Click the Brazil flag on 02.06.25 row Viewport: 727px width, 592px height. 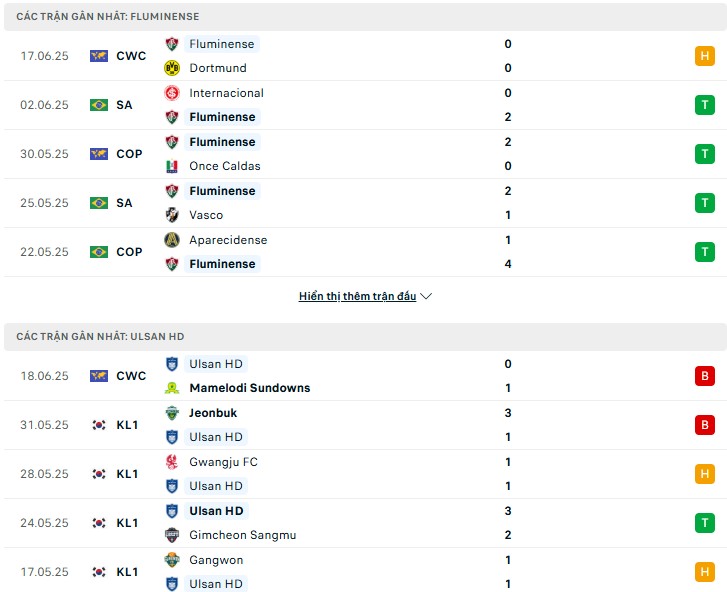click(99, 105)
